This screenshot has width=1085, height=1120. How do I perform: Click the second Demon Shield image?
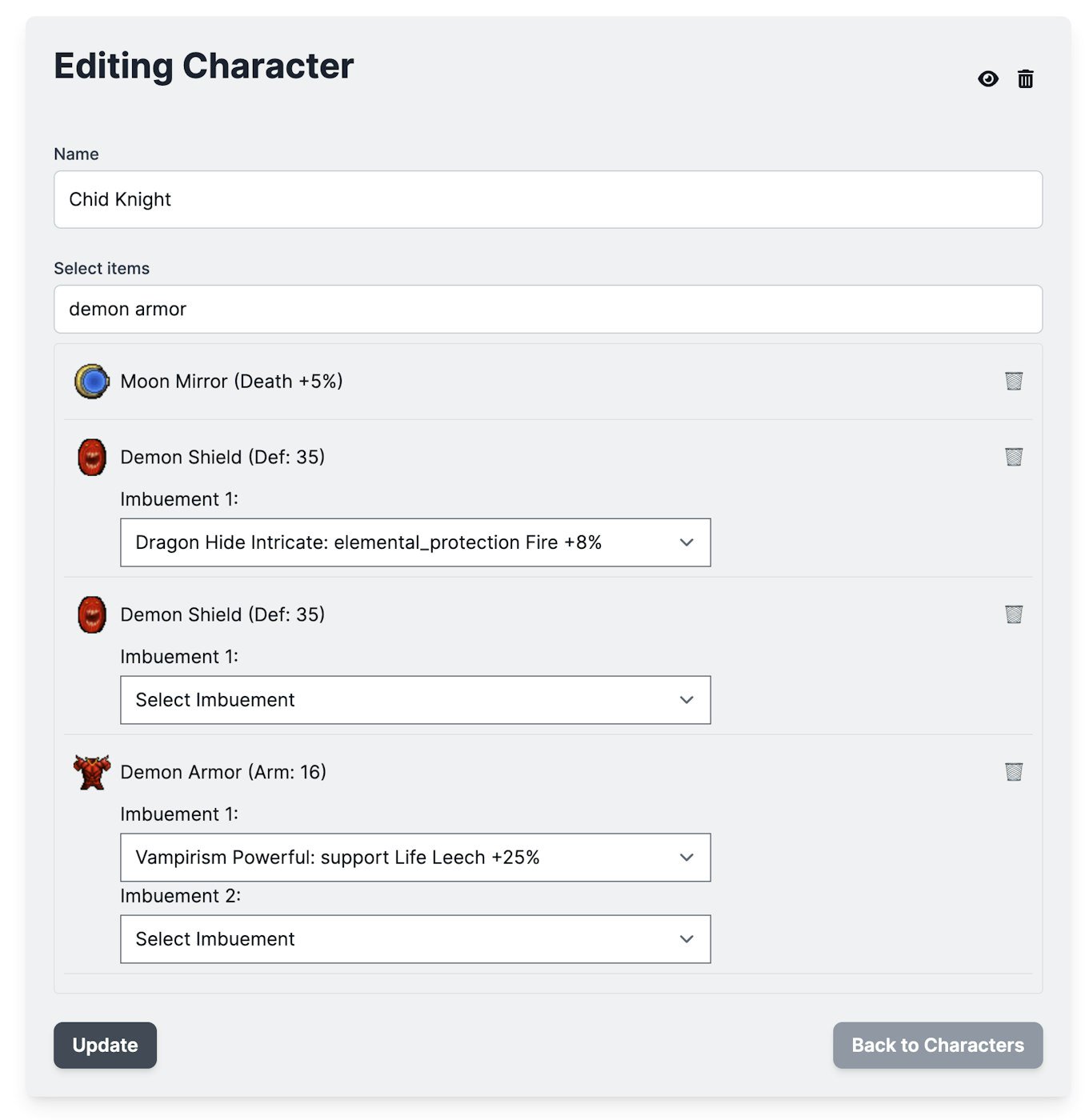92,614
